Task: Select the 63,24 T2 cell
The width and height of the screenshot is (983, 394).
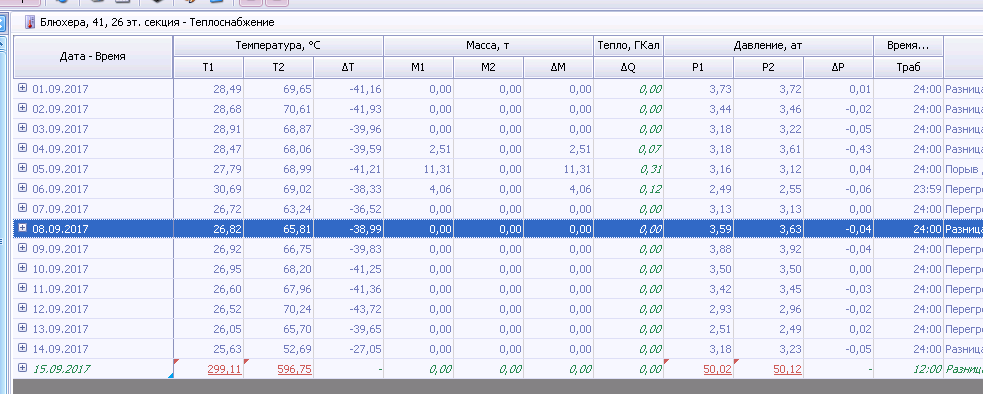Action: (x=278, y=209)
